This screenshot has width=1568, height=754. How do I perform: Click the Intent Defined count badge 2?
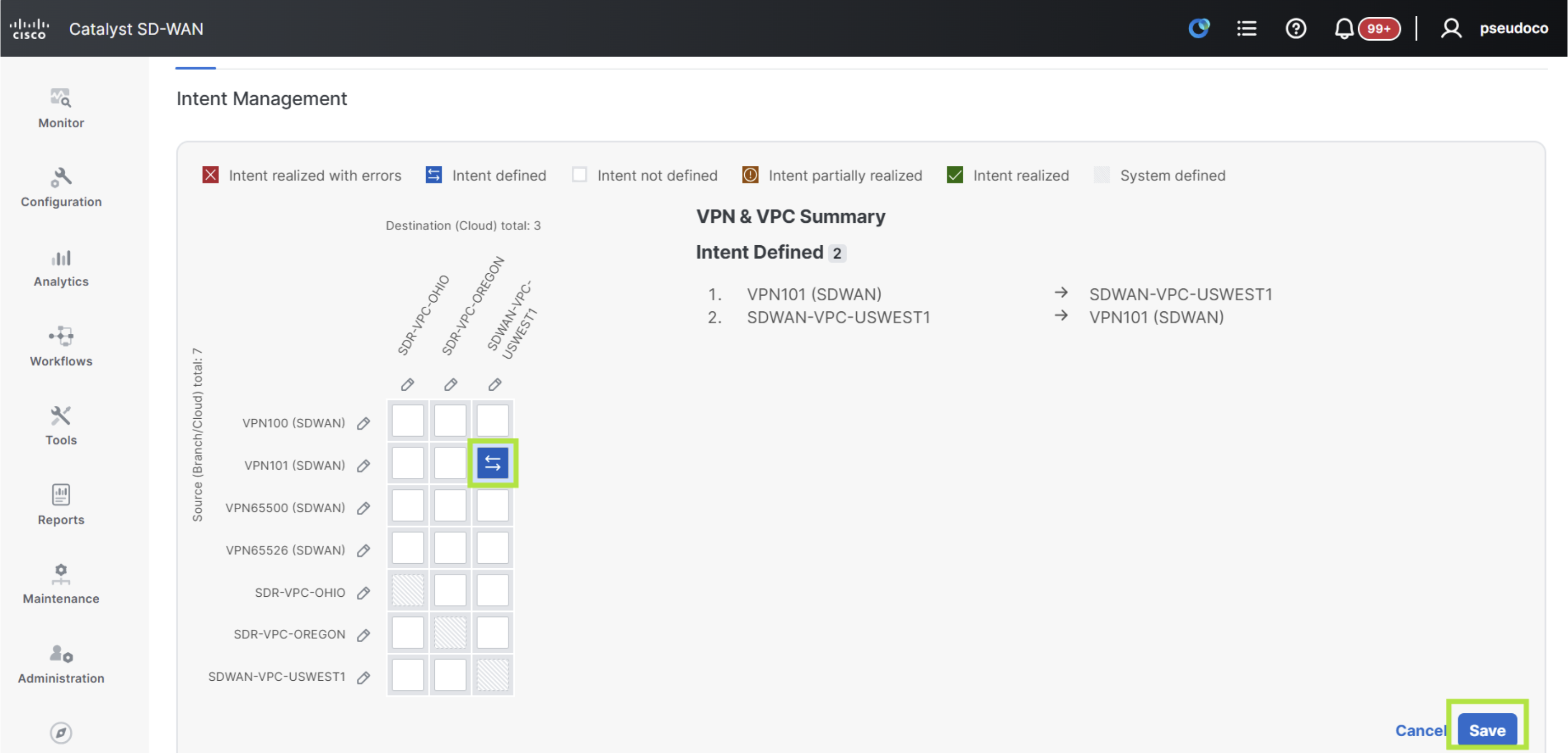pyautogui.click(x=837, y=253)
